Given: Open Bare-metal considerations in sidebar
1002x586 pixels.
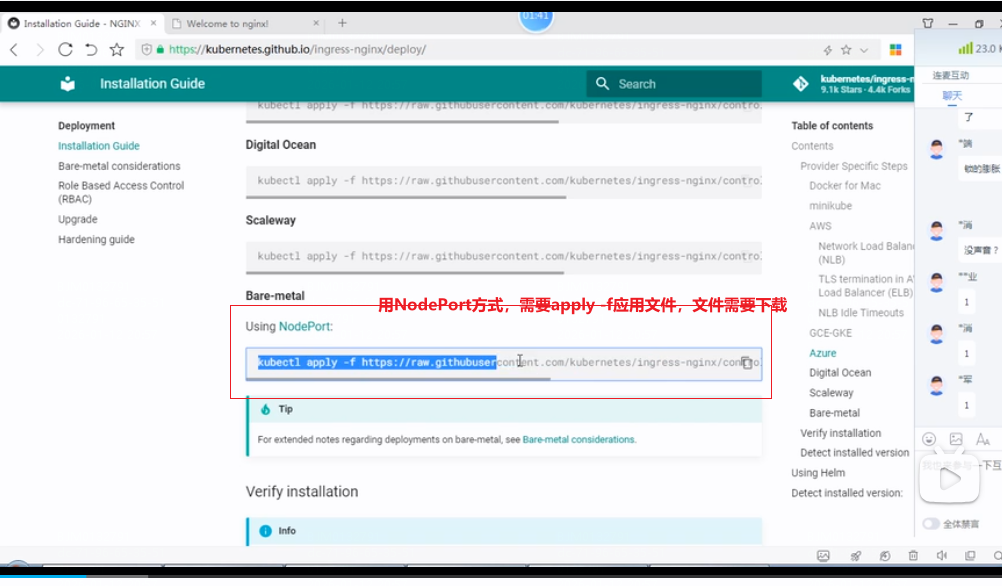Looking at the screenshot, I should click(119, 166).
